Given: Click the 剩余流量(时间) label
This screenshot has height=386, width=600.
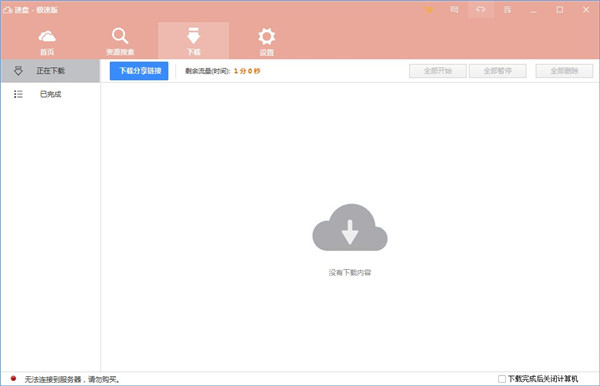Looking at the screenshot, I should 207,71.
